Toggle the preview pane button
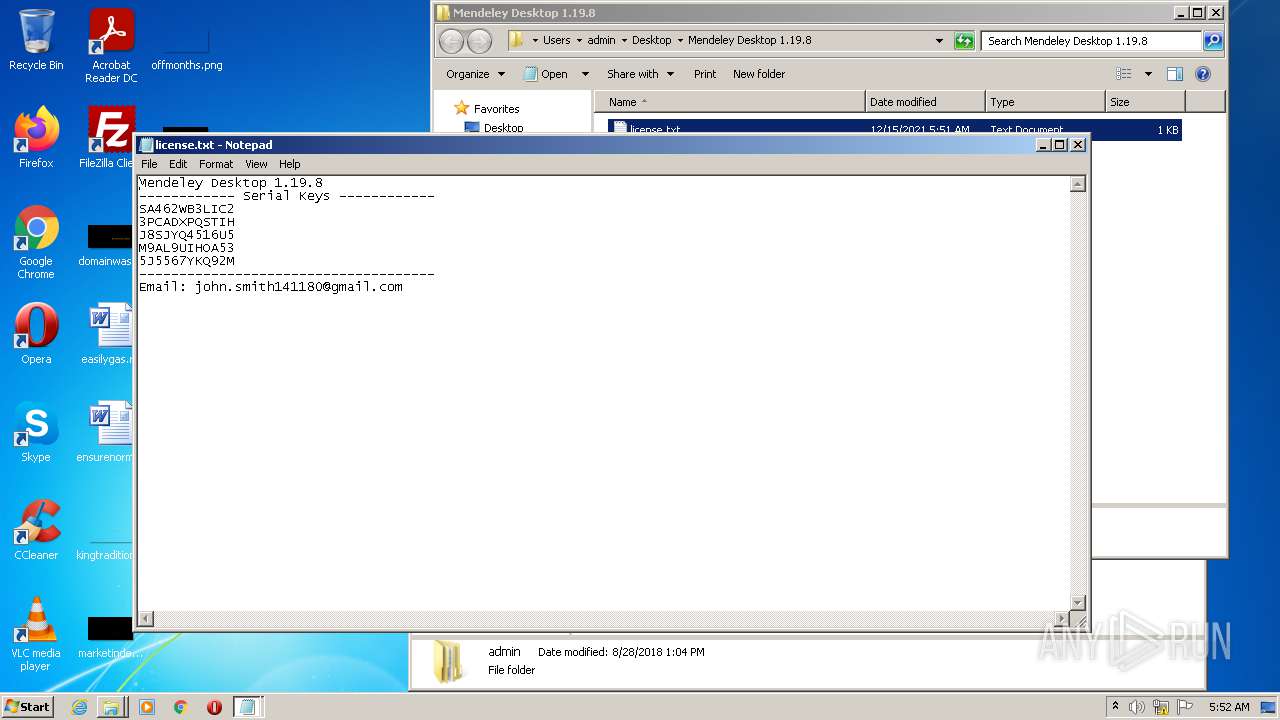This screenshot has height=720, width=1280. [x=1175, y=74]
